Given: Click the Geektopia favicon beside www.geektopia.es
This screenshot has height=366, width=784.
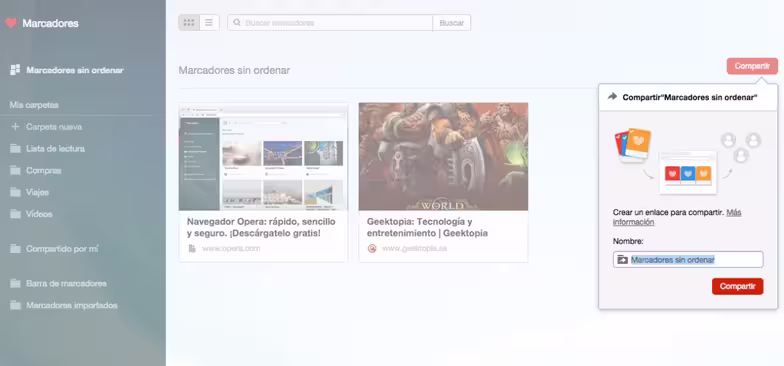Looking at the screenshot, I should point(372,248).
